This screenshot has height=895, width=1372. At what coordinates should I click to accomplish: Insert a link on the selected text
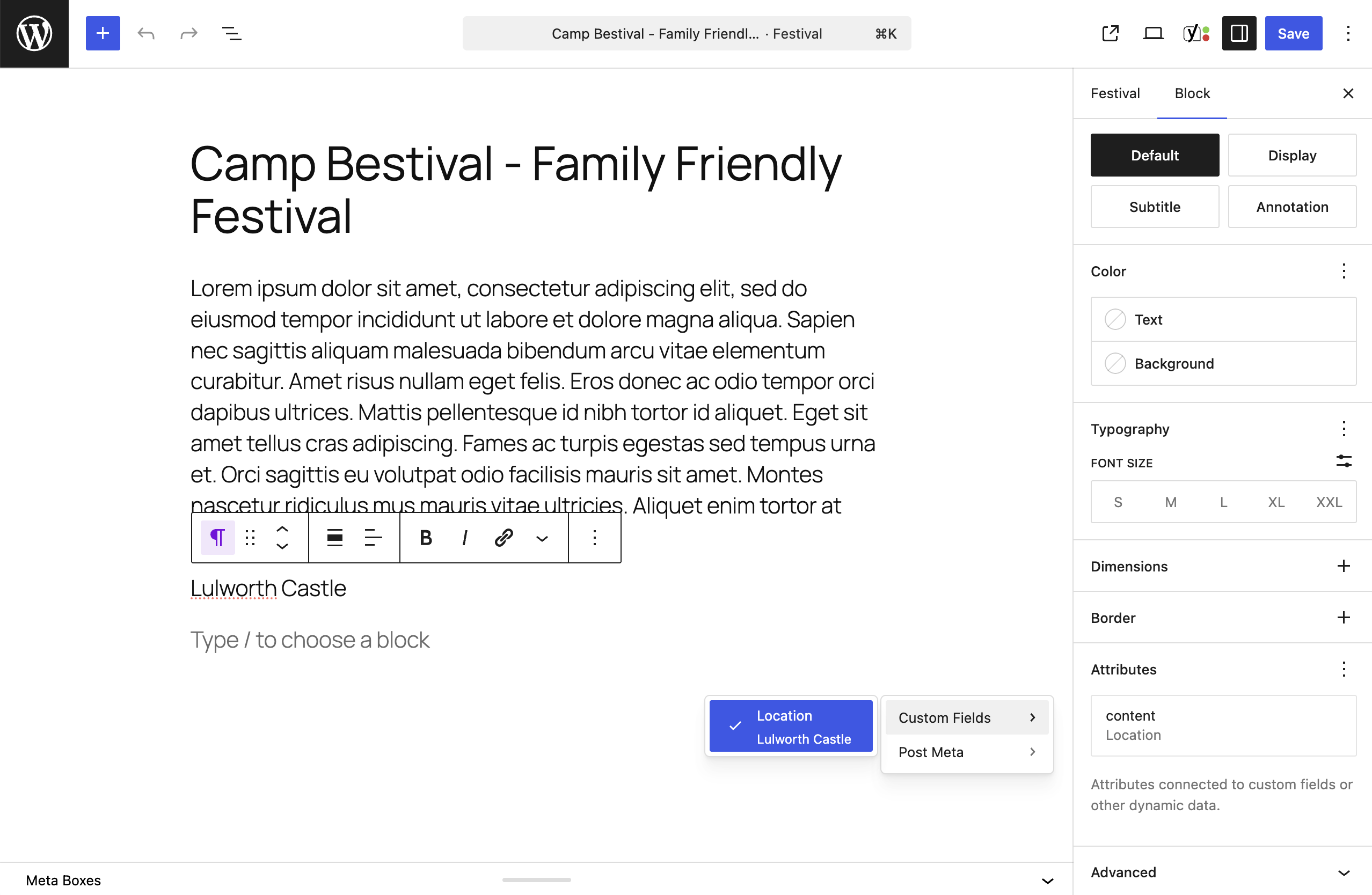tap(503, 538)
